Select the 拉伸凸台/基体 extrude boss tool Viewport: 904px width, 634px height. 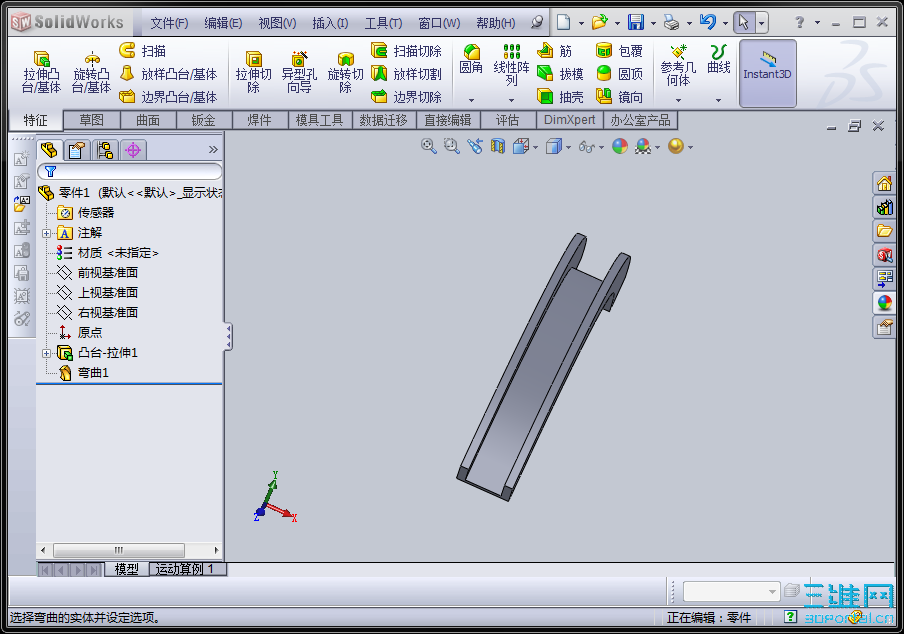tap(41, 73)
